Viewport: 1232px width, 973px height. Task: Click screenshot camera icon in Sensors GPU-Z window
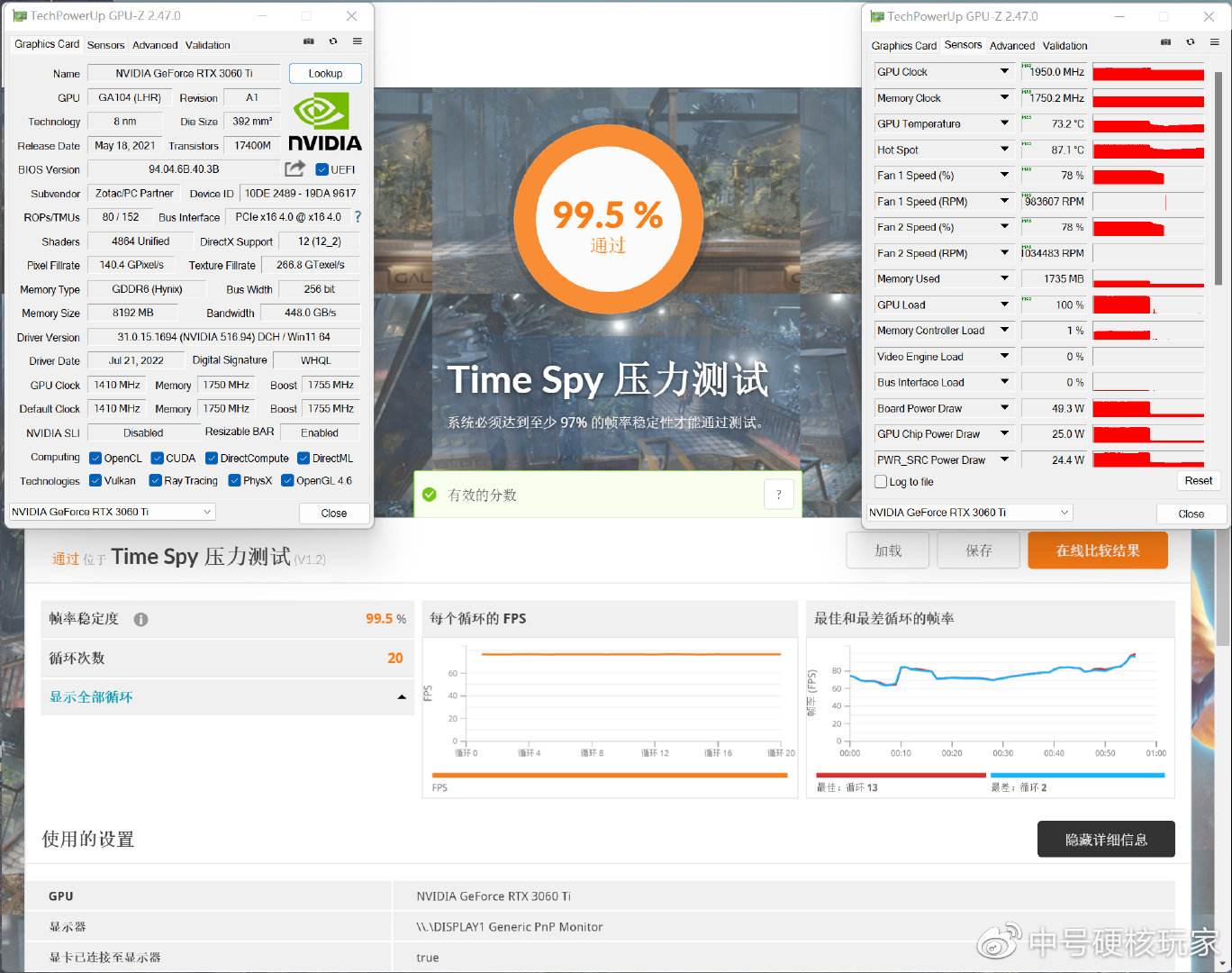pyautogui.click(x=1166, y=42)
